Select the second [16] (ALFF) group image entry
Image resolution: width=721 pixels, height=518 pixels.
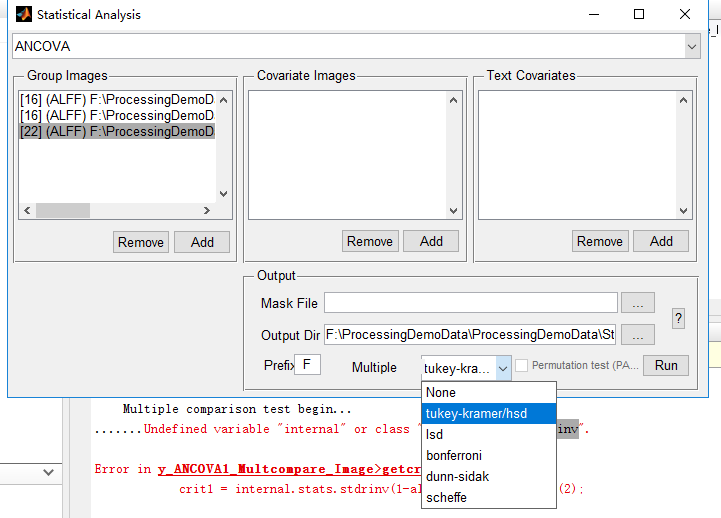coord(117,115)
